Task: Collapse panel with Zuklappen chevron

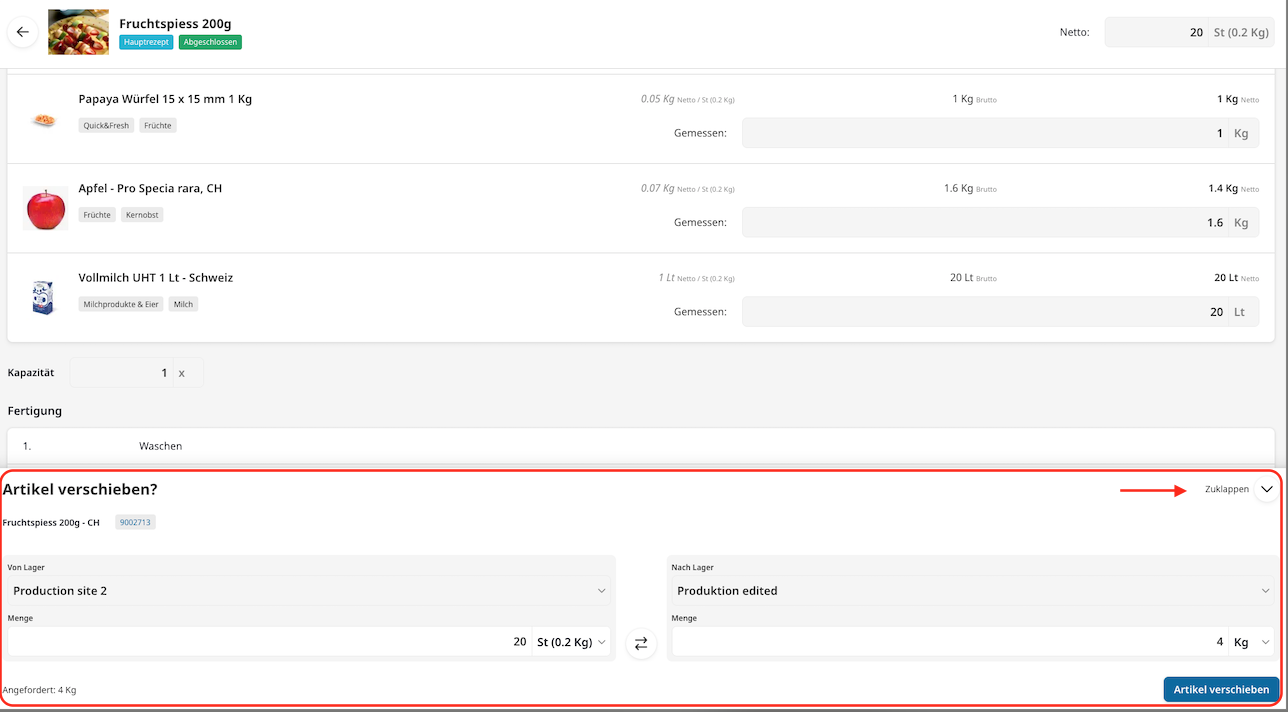Action: point(1266,489)
